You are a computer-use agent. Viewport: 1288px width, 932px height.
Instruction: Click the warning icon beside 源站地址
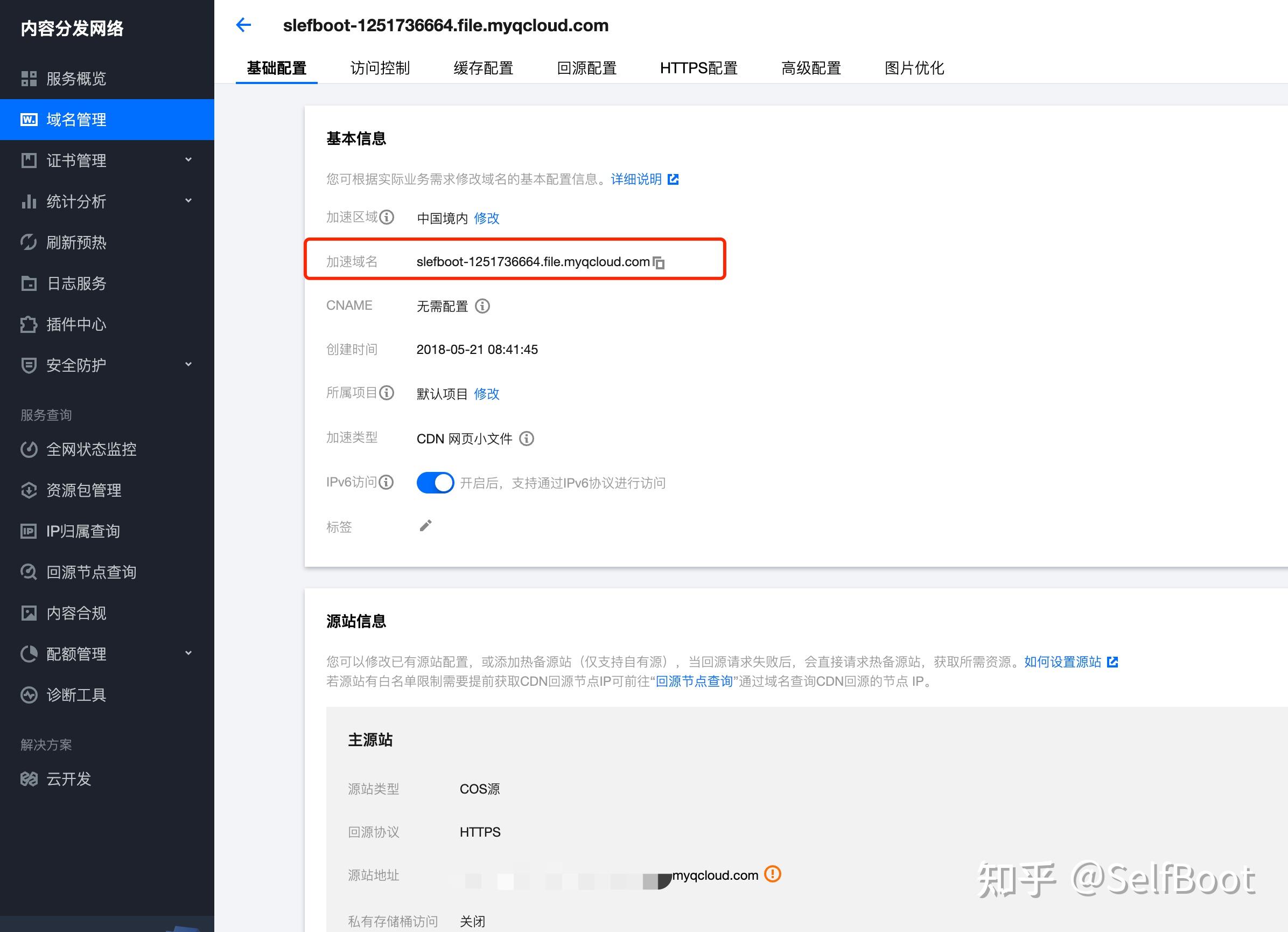(773, 875)
